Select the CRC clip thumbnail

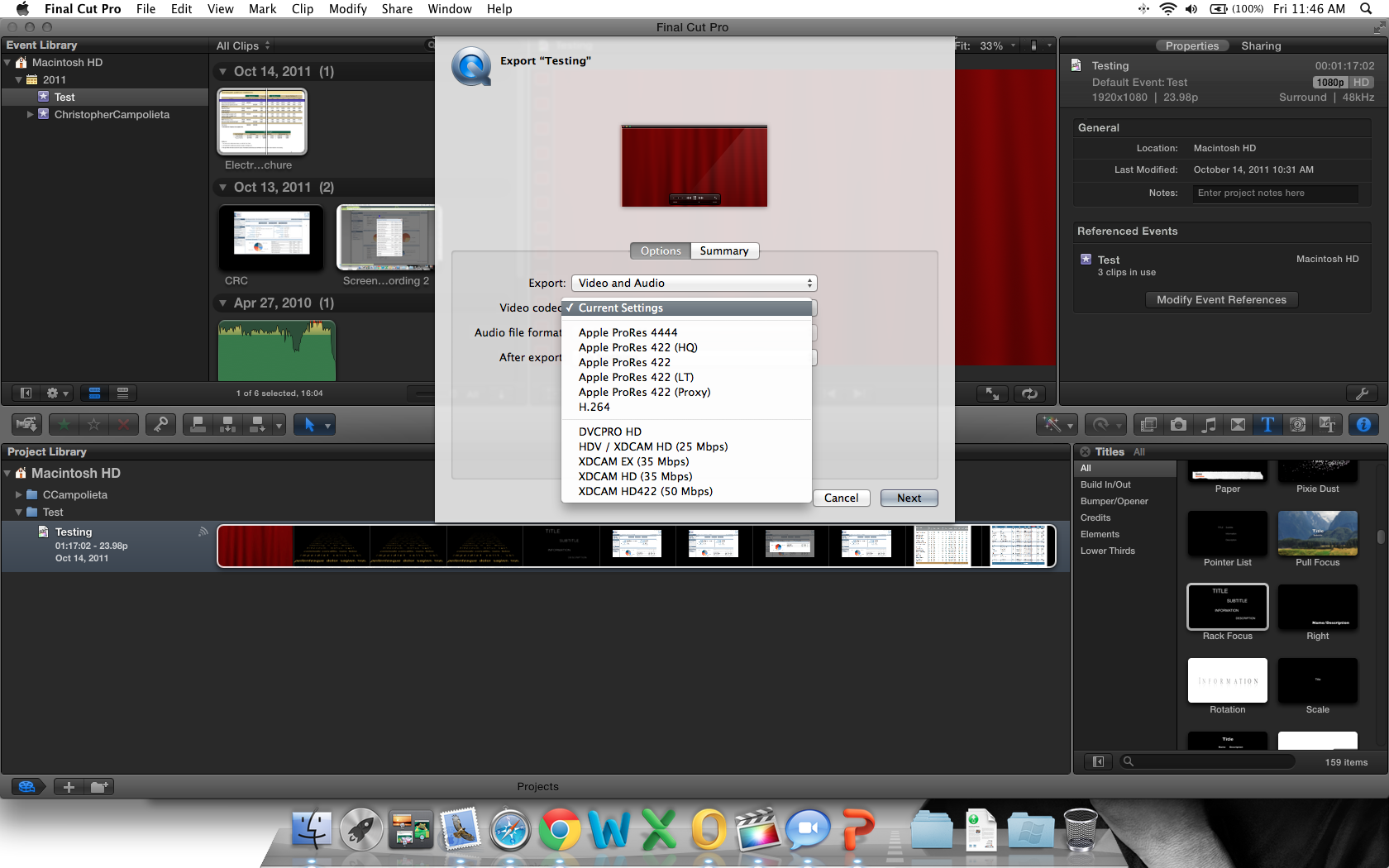270,237
